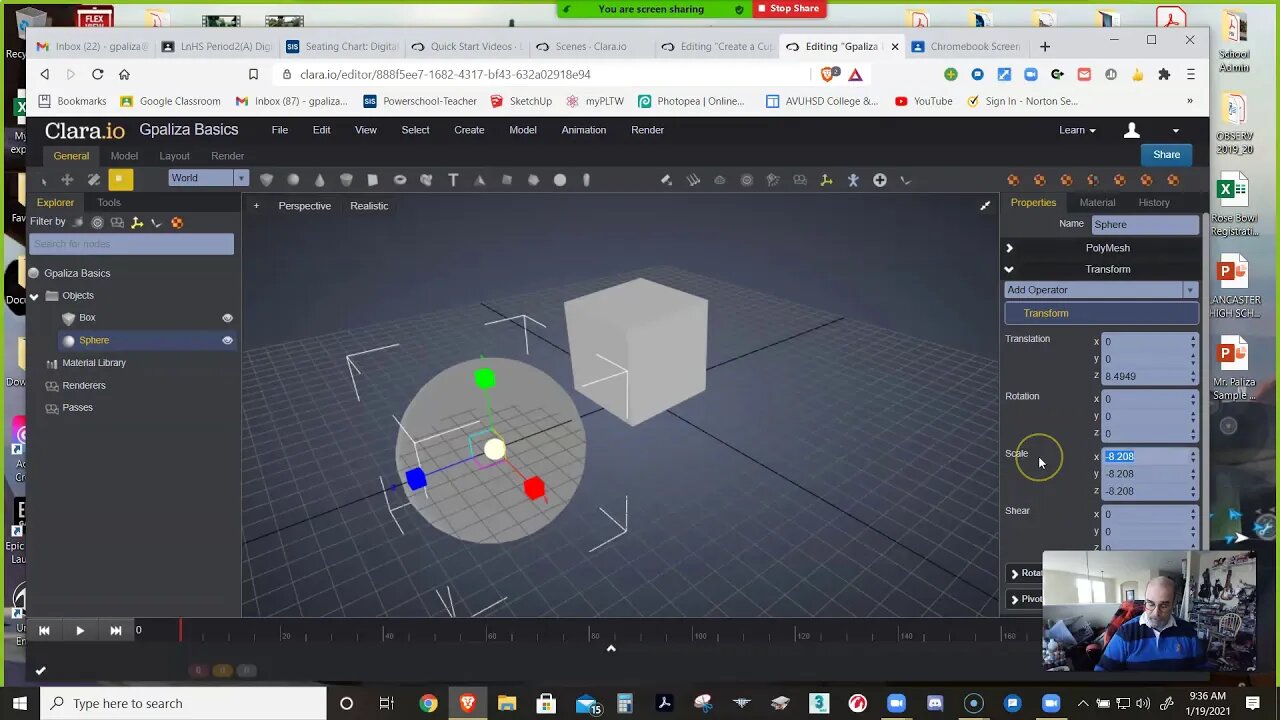Image resolution: width=1280 pixels, height=720 pixels.
Task: Add a skeleton figure from toolbar
Action: click(x=853, y=180)
